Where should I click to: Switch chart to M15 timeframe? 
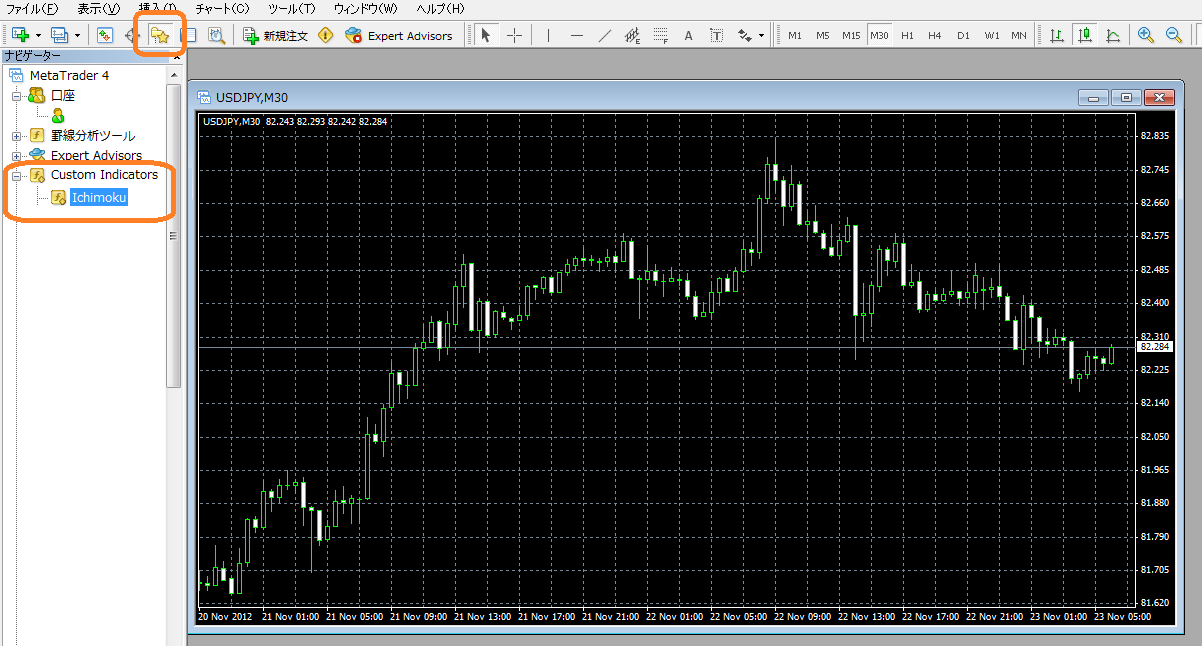851,35
